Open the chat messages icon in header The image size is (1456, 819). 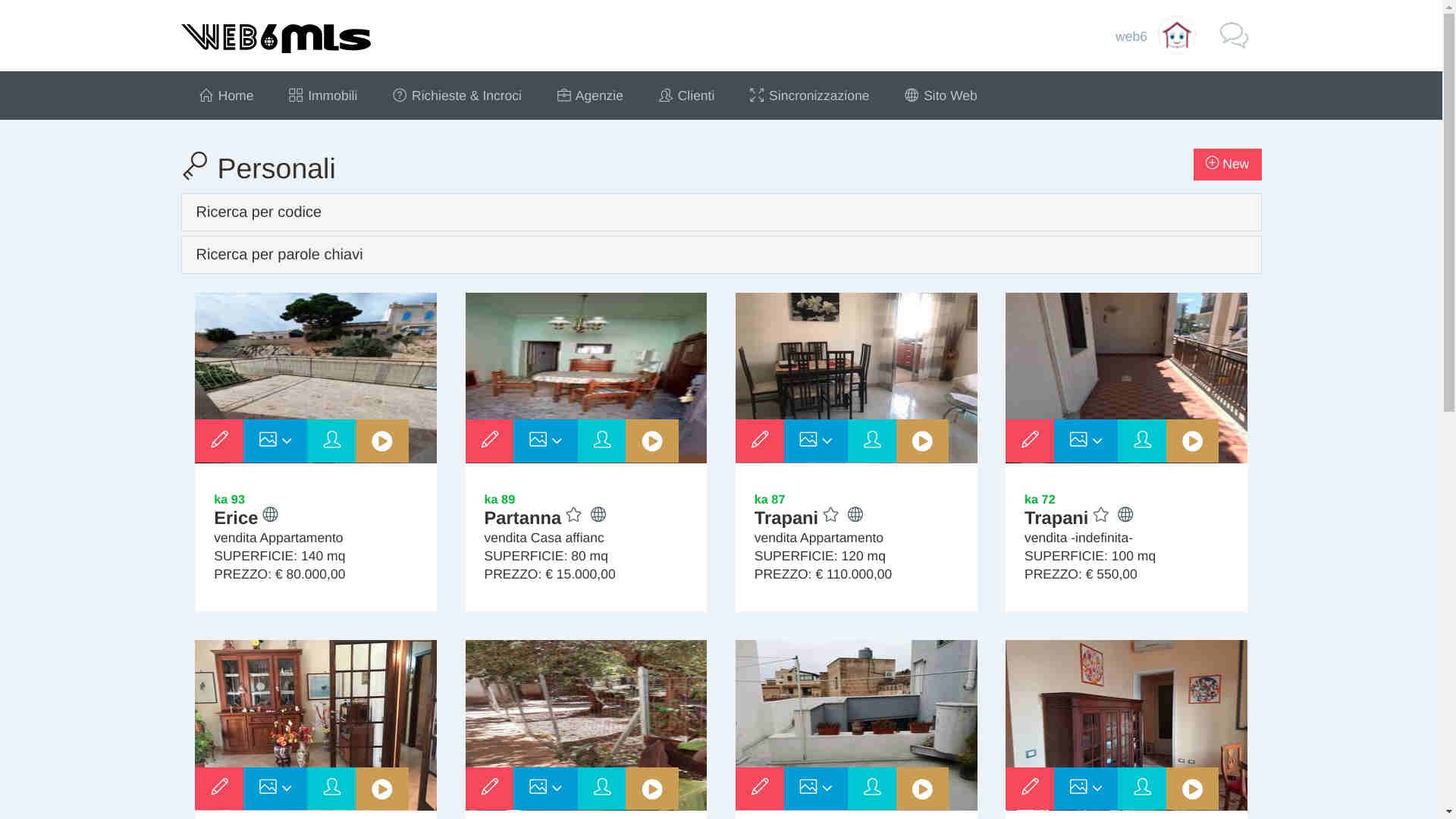tap(1234, 36)
